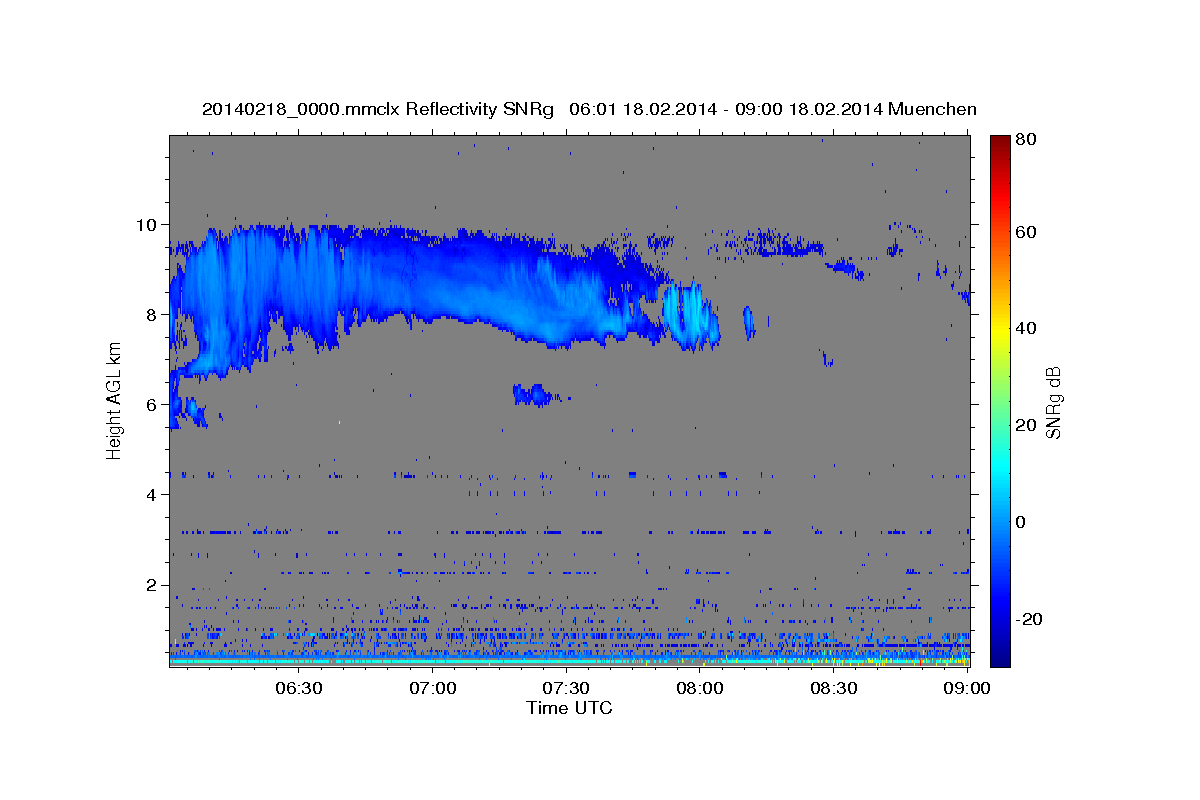Click the colorbar value 60
1200x800 pixels.
[x=1028, y=232]
